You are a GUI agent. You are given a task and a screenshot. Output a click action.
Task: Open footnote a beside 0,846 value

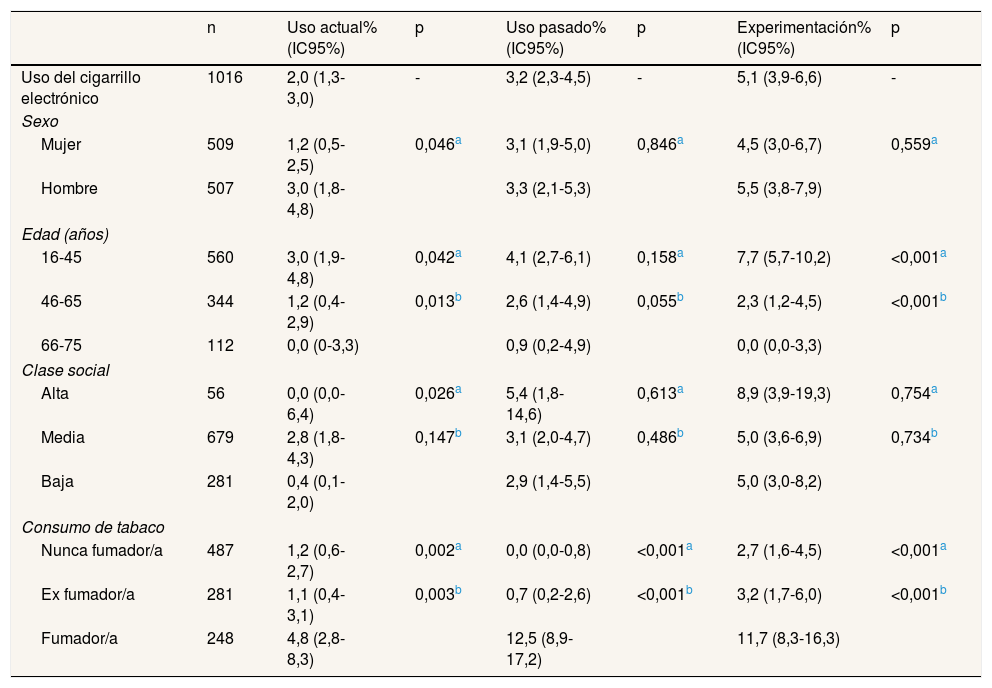(x=680, y=141)
